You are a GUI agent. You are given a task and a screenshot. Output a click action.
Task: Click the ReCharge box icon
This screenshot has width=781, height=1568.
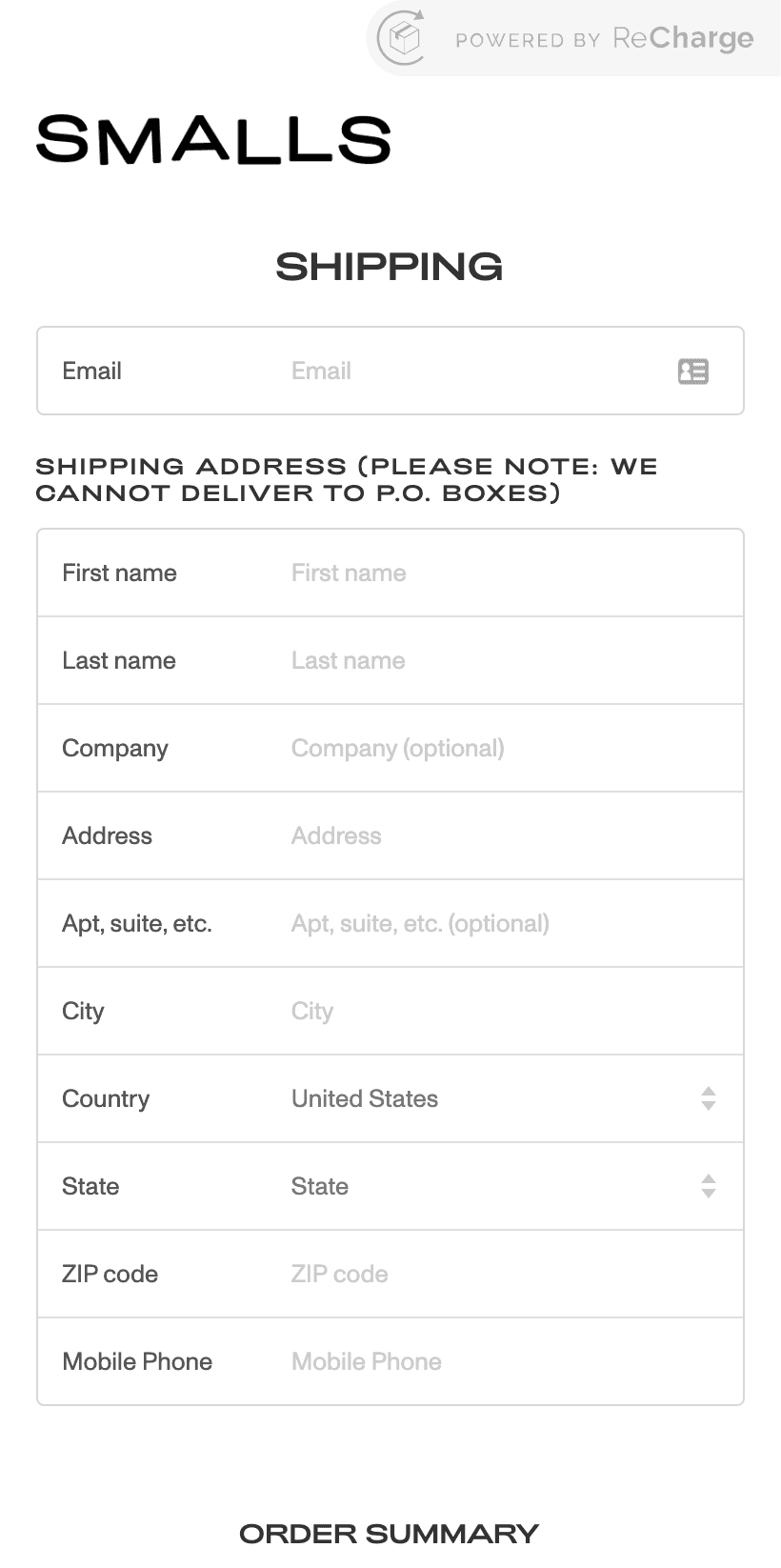coord(402,38)
